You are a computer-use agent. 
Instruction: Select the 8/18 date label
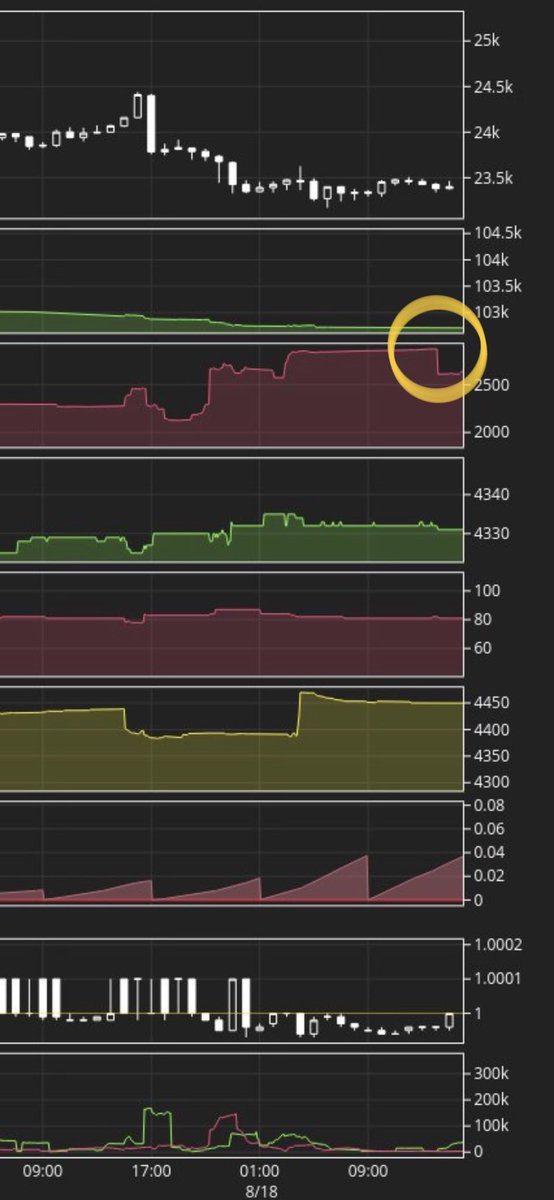(x=259, y=1191)
